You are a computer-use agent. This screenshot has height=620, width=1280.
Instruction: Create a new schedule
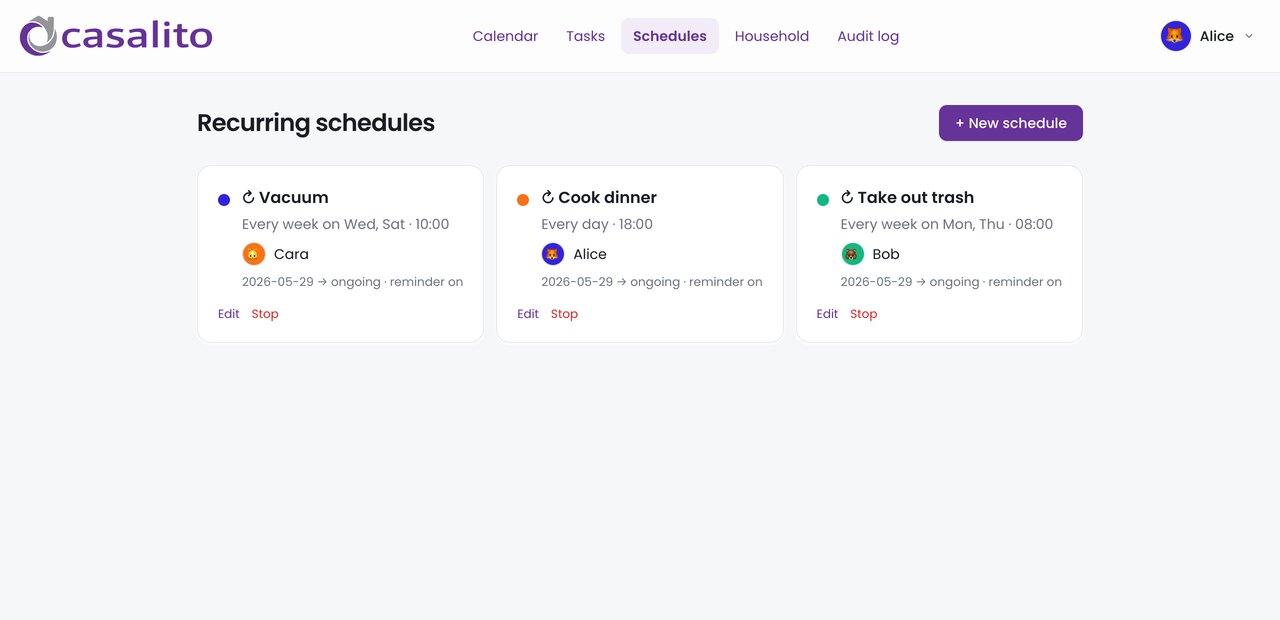pos(1011,123)
